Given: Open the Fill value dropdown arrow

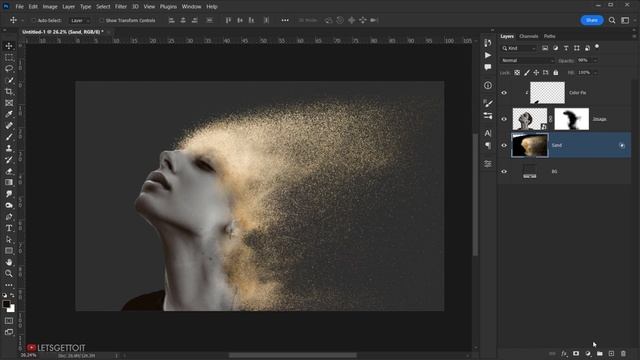Looking at the screenshot, I should click(x=595, y=73).
